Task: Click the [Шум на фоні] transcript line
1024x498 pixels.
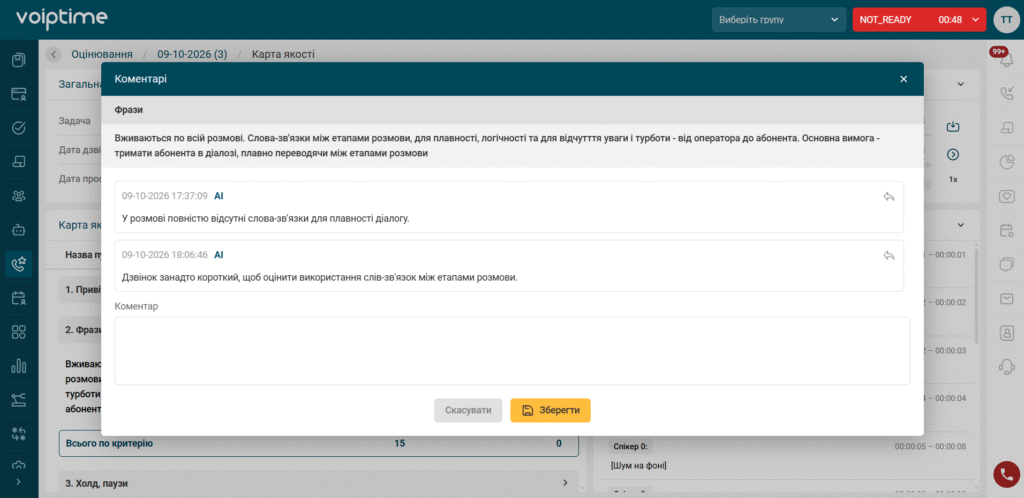Action: (x=638, y=466)
